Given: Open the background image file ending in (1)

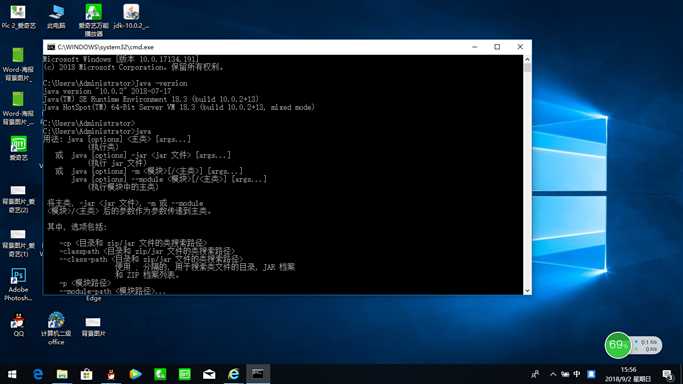Looking at the screenshot, I should pyautogui.click(x=18, y=243).
